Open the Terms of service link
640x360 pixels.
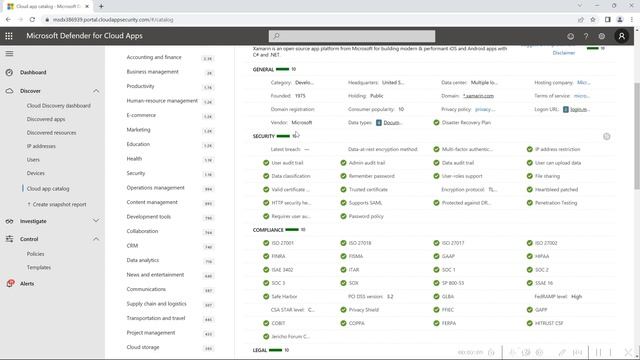[x=582, y=96]
